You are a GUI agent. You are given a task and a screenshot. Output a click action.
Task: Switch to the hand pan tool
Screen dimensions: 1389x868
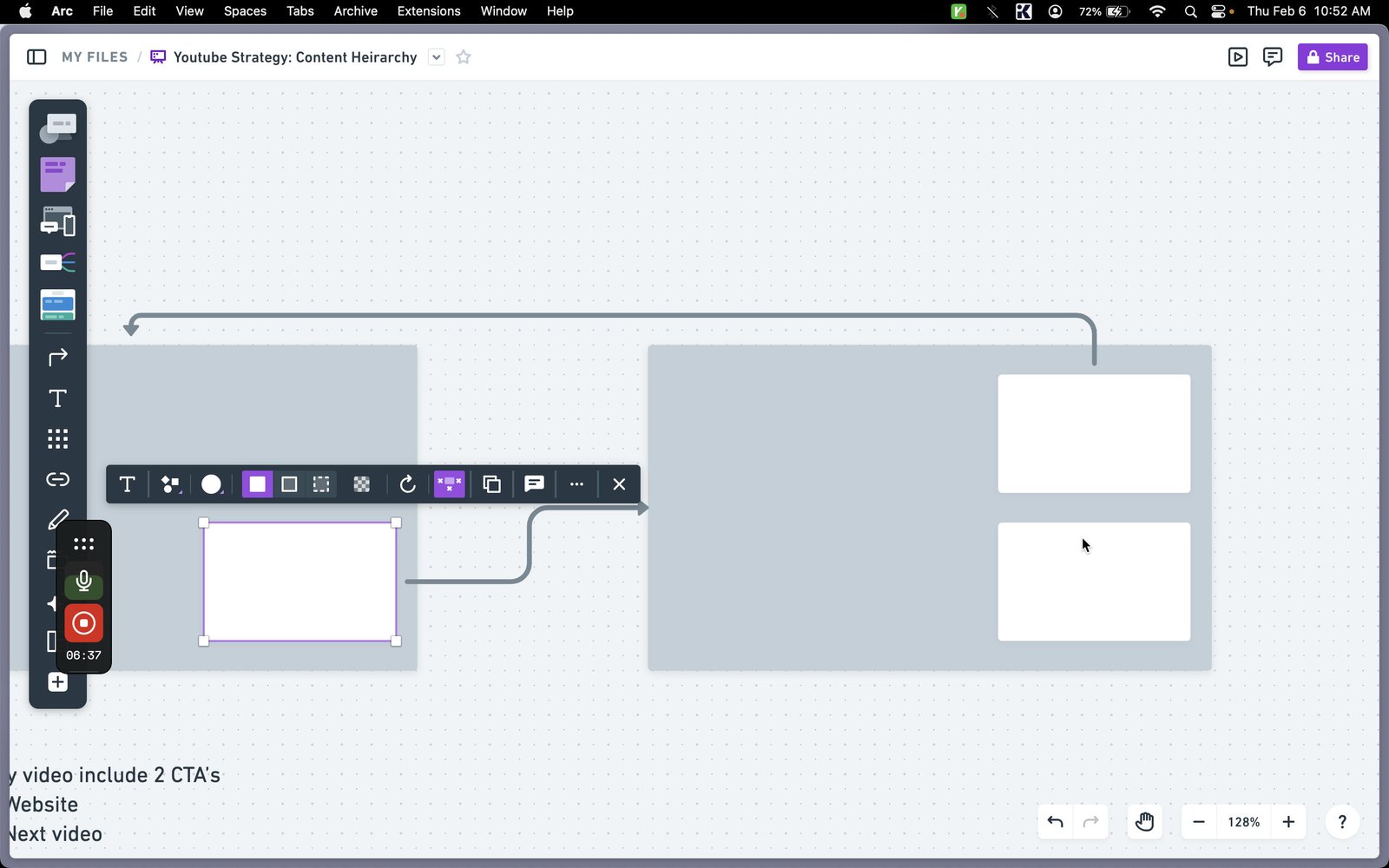point(1145,822)
